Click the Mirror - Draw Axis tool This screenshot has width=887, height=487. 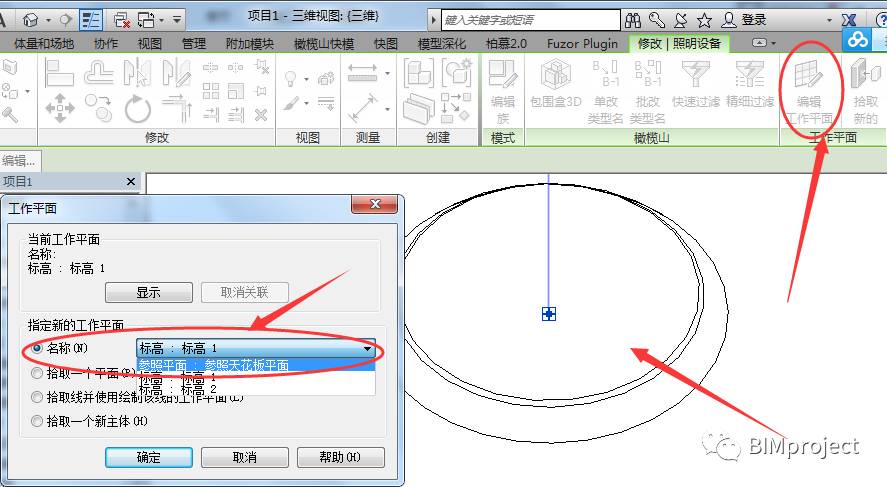coord(176,73)
